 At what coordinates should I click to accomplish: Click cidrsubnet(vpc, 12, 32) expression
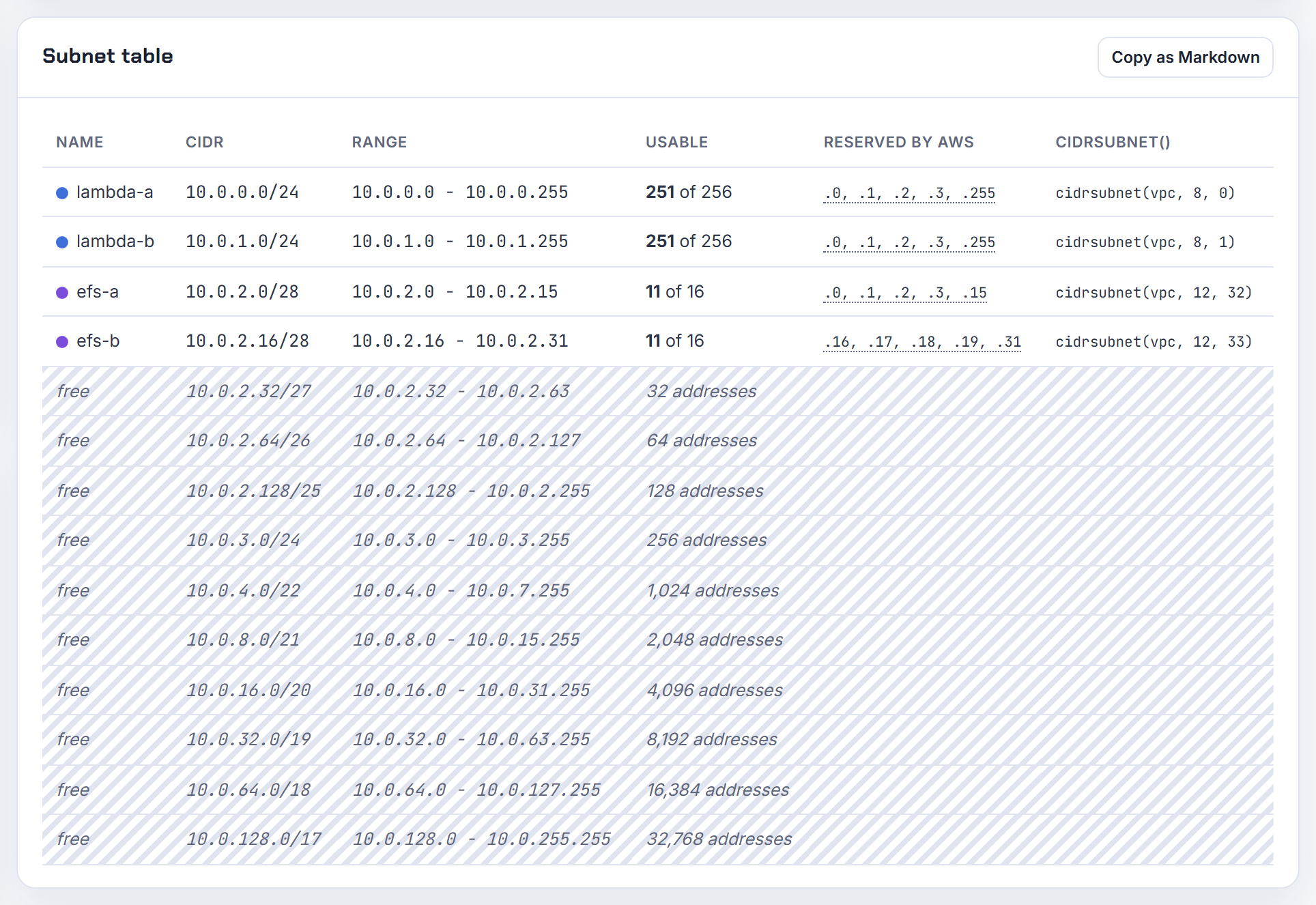pos(1154,293)
